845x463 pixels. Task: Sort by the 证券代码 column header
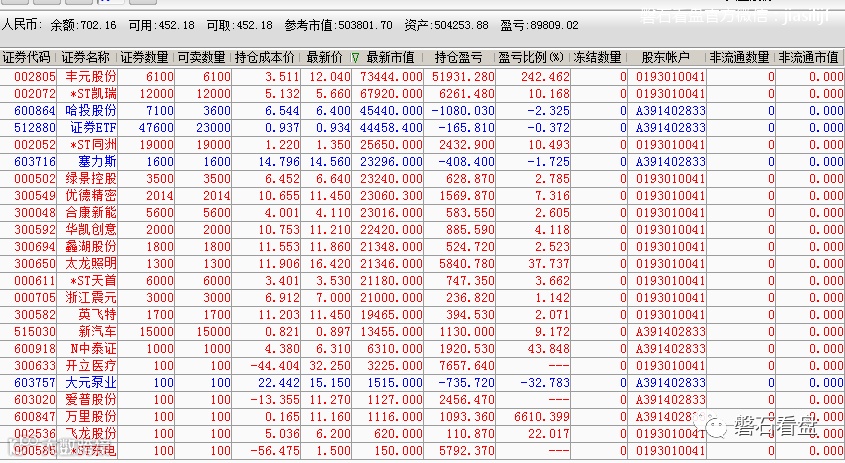point(26,57)
